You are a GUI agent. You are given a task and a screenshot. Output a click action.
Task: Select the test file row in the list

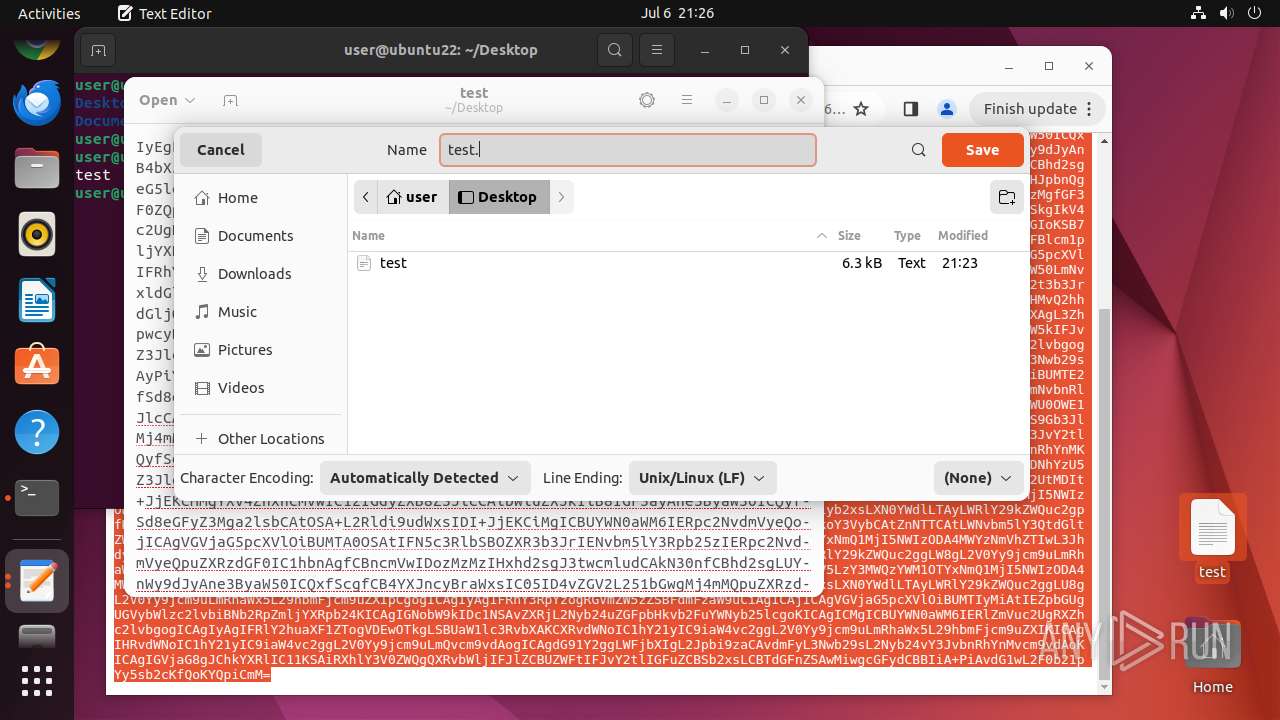coord(688,263)
